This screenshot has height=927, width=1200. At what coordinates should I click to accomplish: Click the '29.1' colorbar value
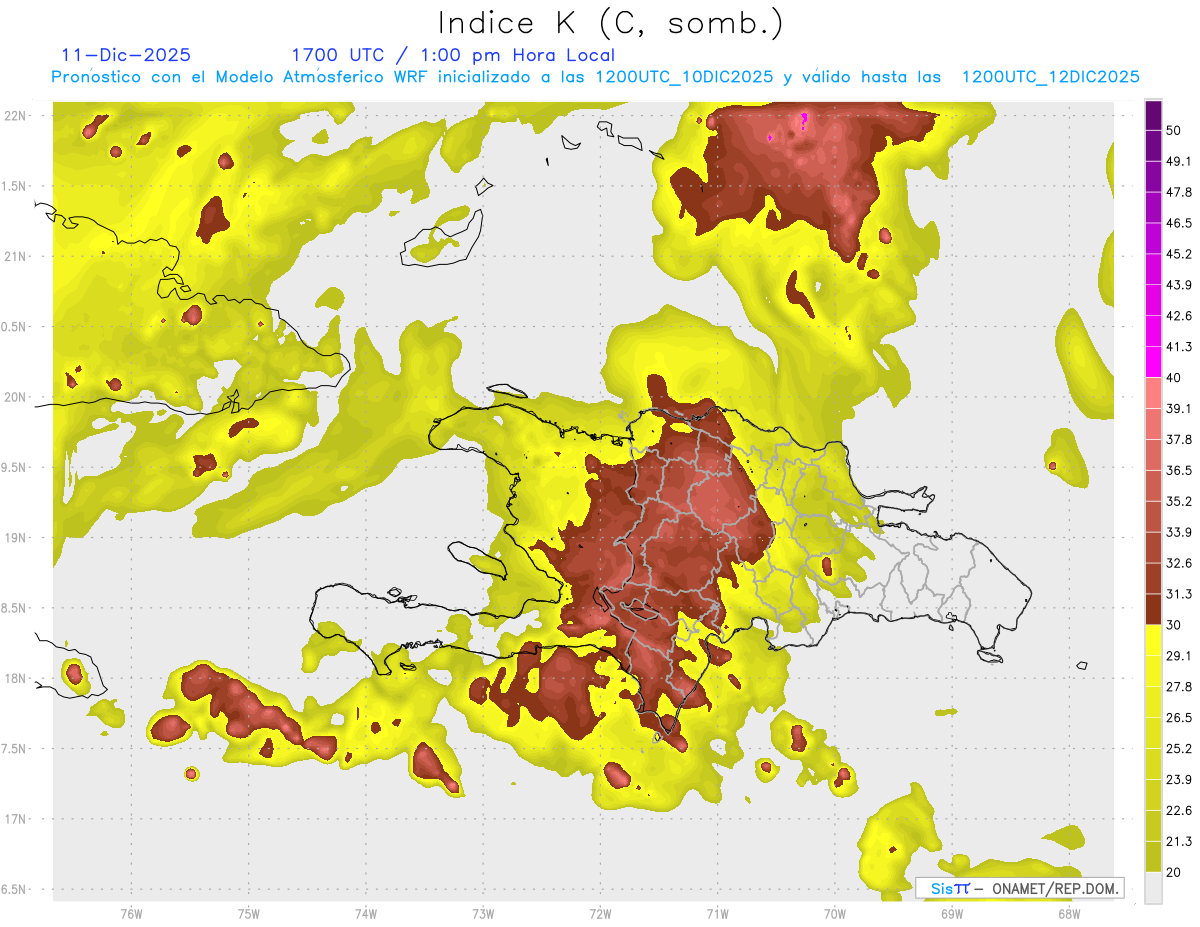1179,656
